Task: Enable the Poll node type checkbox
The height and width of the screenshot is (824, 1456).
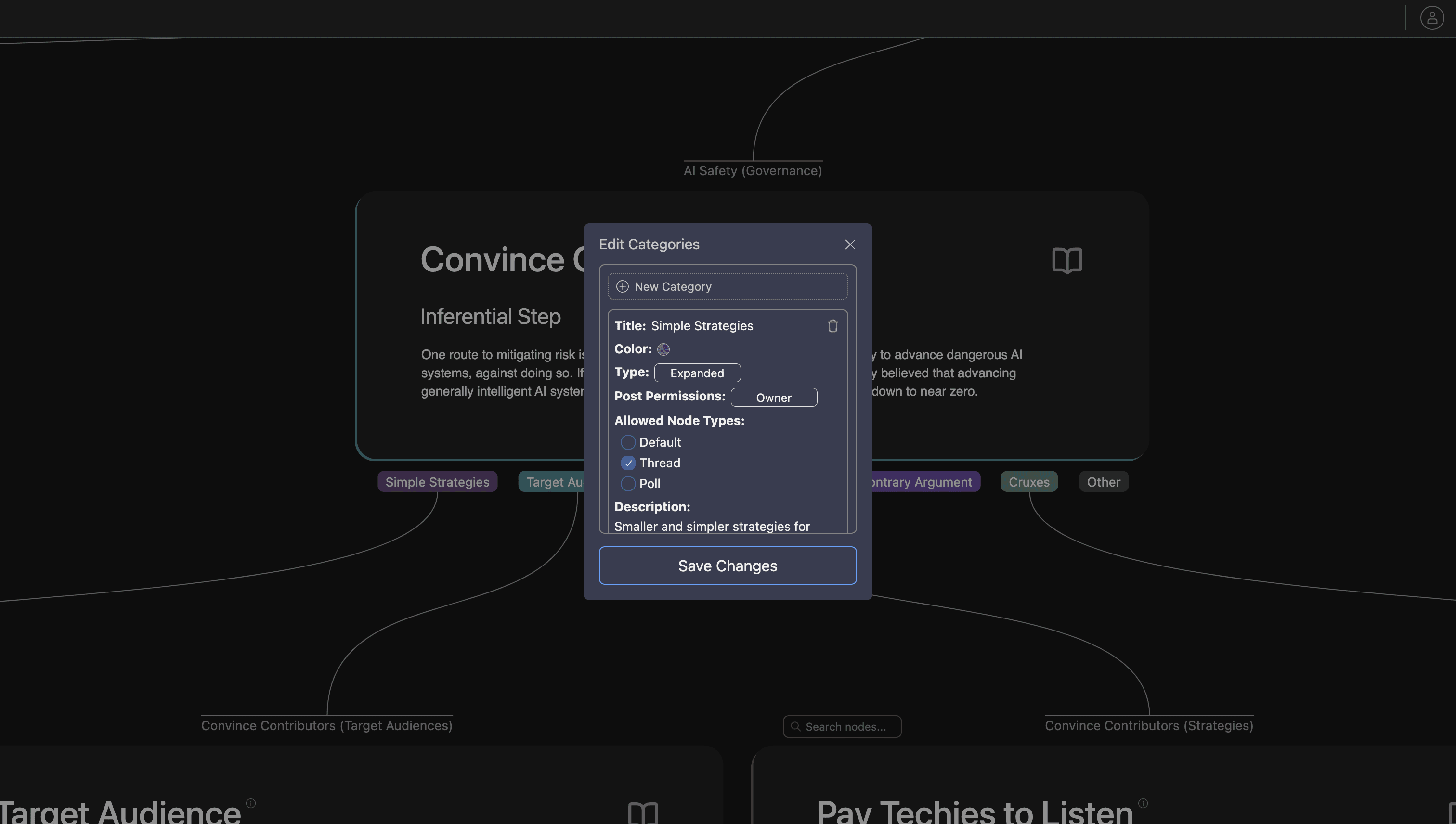Action: click(628, 483)
